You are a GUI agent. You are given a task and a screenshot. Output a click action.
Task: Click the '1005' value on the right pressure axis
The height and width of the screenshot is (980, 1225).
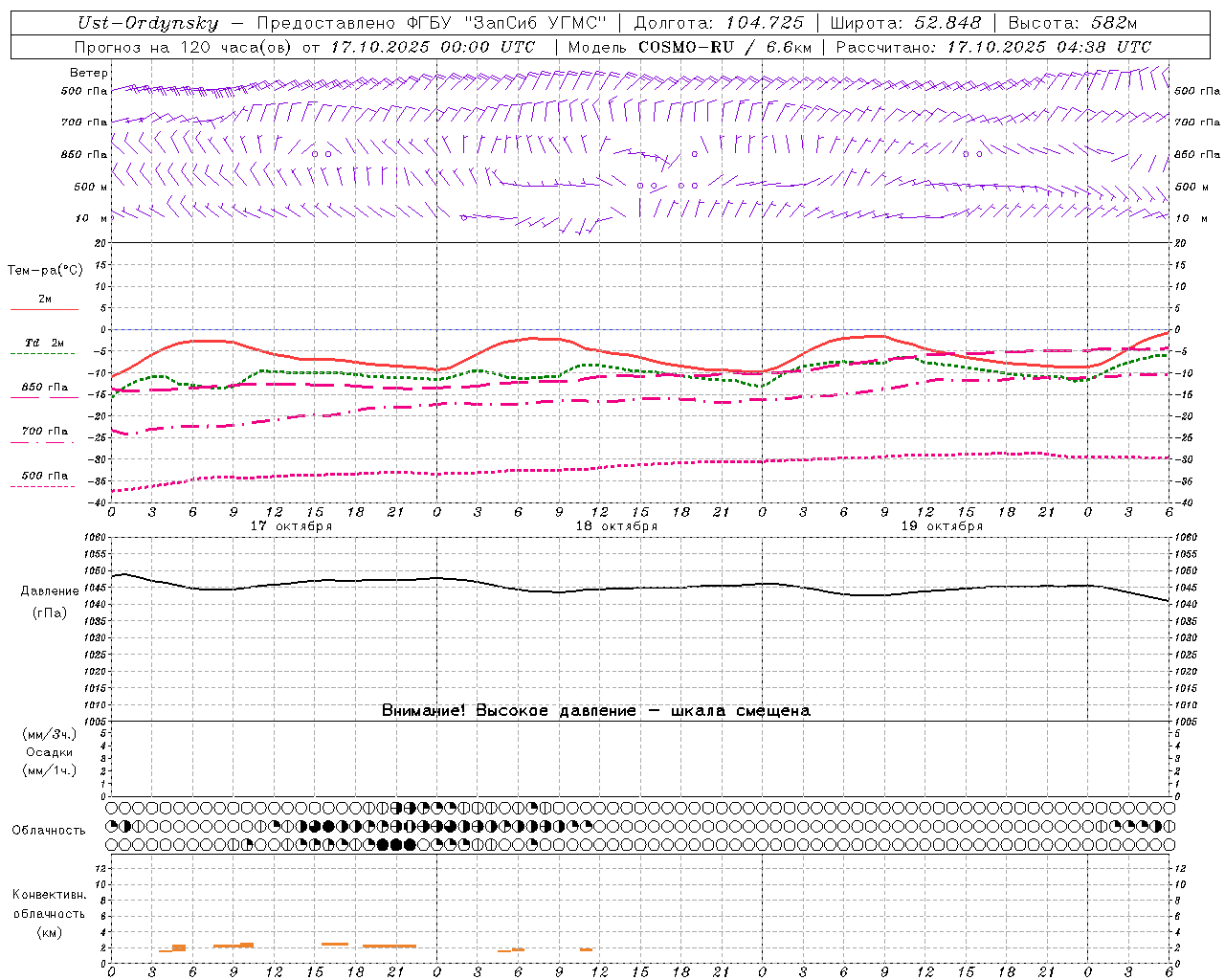[x=1185, y=721]
